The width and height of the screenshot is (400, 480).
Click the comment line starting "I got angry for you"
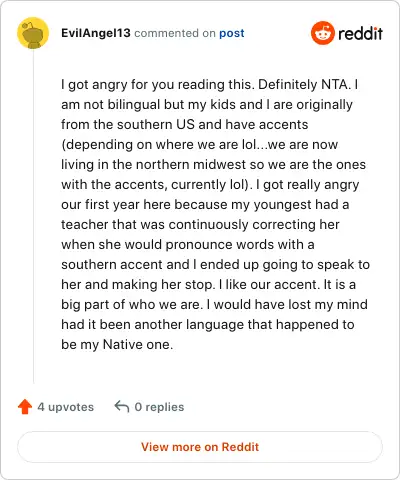click(210, 85)
